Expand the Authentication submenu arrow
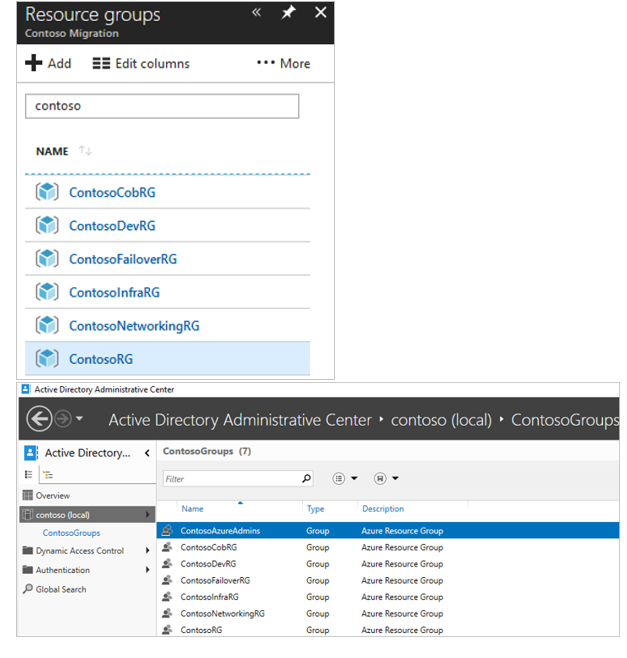Viewport: 627px width, 658px height. pos(147,570)
